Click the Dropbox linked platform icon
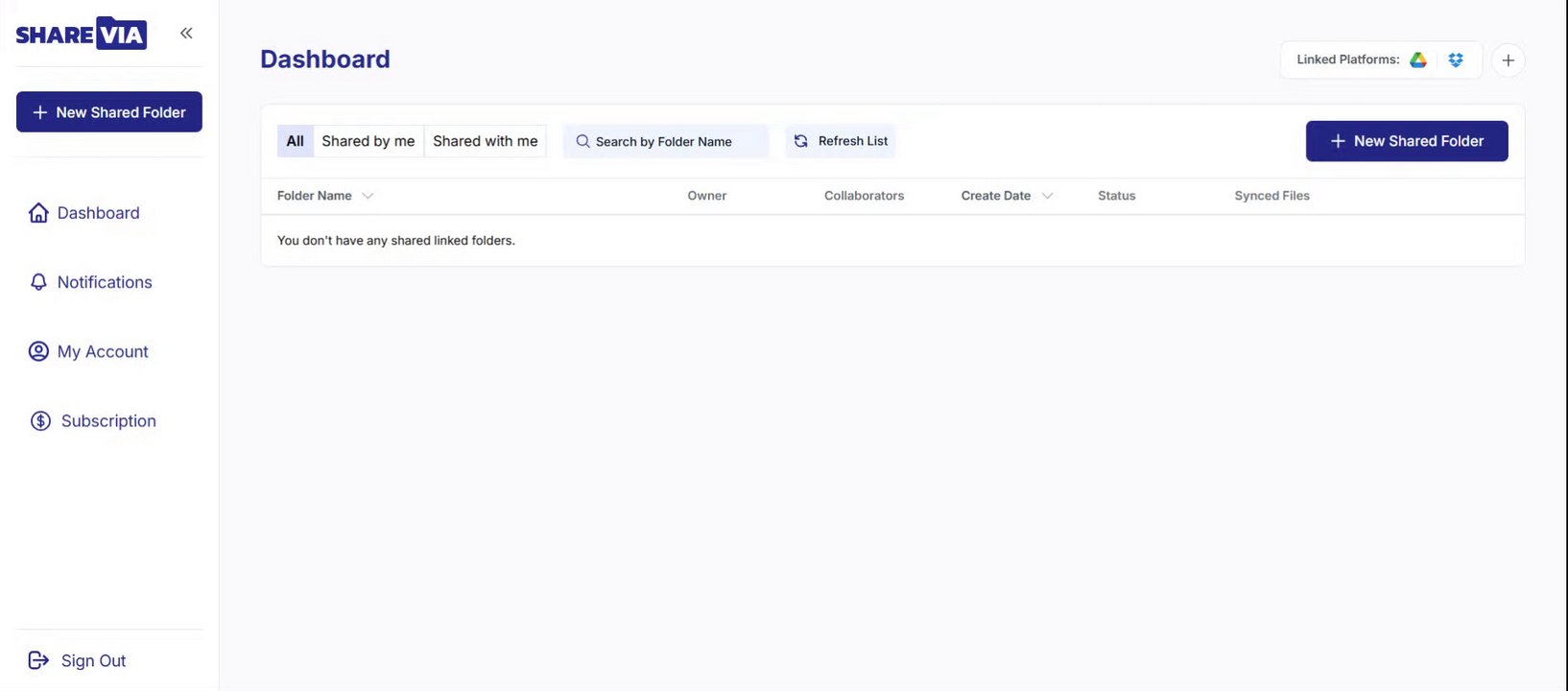This screenshot has width=1568, height=691. pyautogui.click(x=1456, y=60)
